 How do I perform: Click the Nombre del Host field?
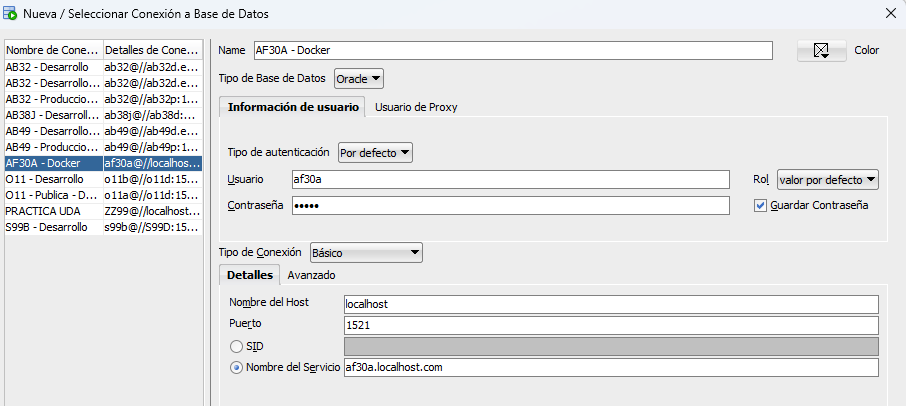point(611,304)
